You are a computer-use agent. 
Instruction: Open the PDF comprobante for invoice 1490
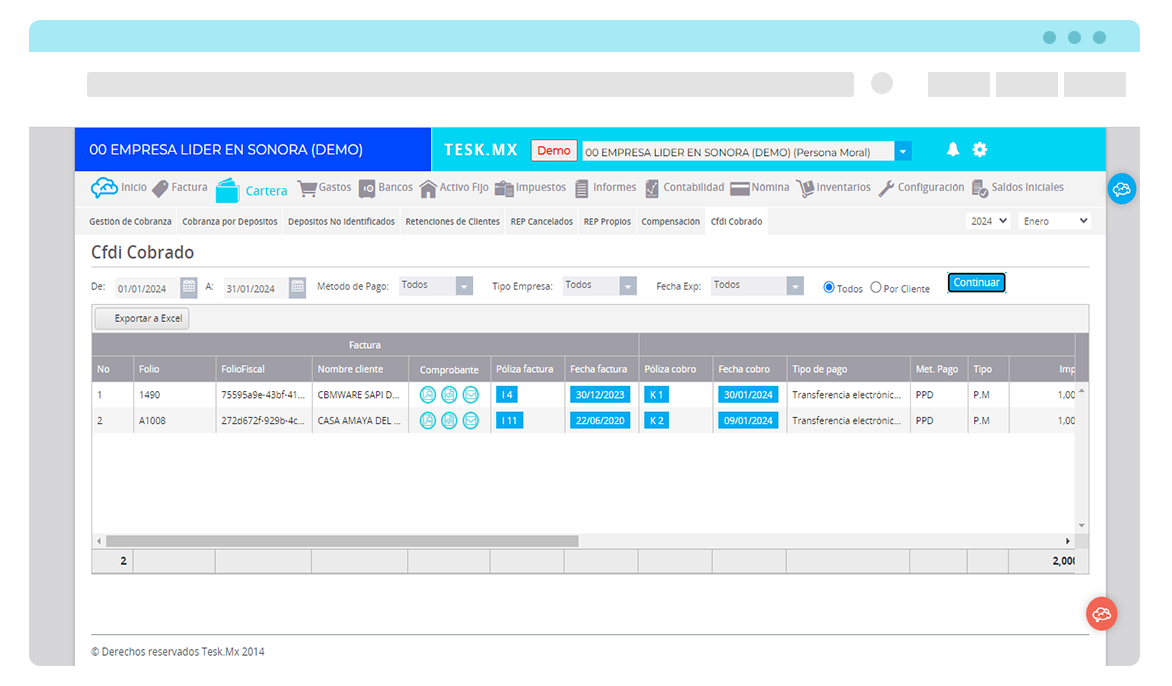pos(428,394)
